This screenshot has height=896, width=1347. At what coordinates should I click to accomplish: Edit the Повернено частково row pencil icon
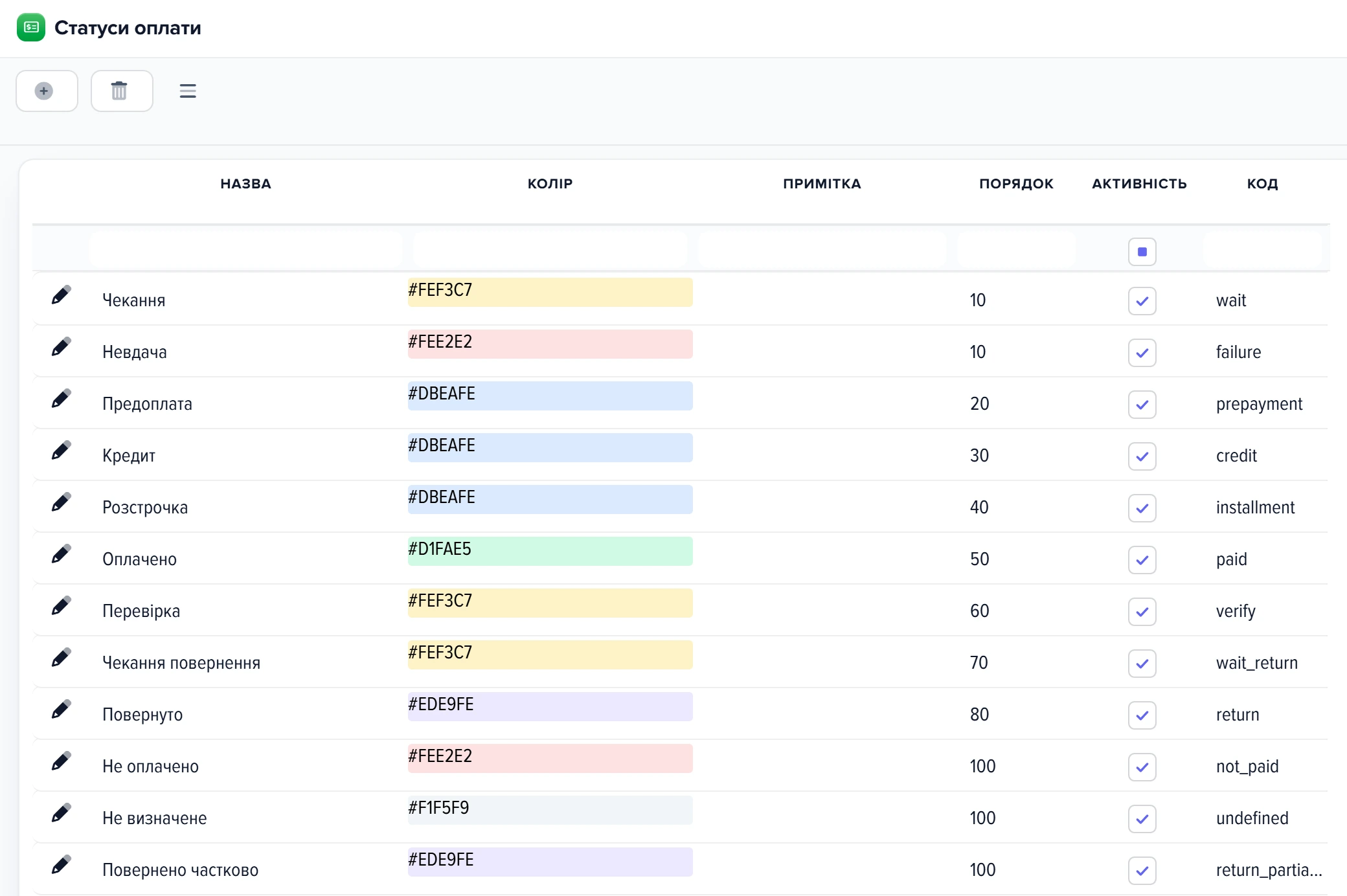coord(61,865)
